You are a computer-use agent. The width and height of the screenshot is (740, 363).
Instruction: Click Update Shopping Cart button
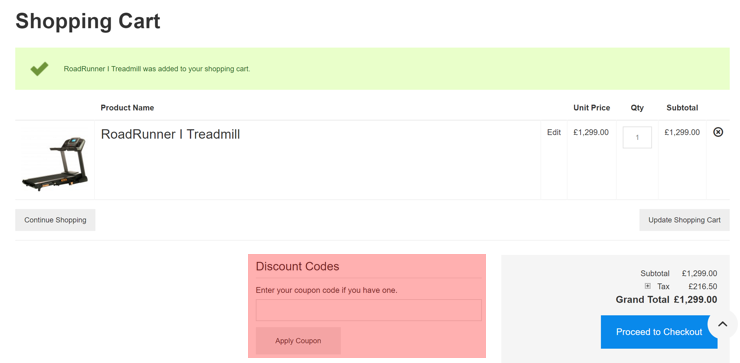pos(684,220)
